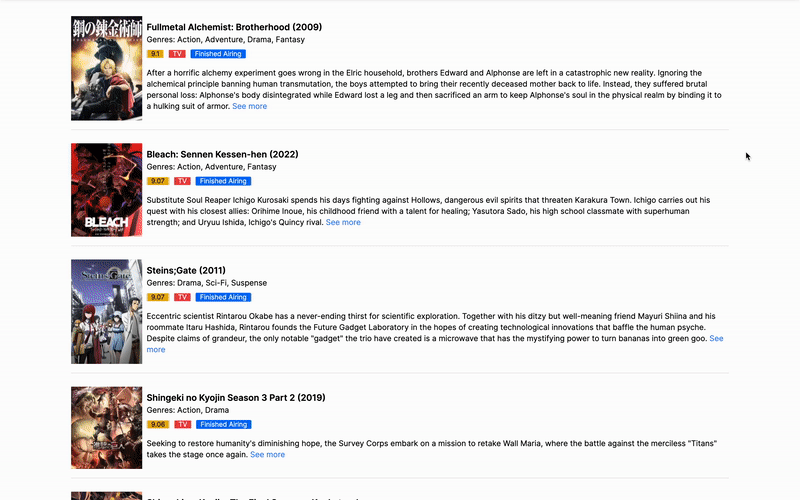Show full Shingeki no Kyojin synopsis
800x500 pixels.
[267, 454]
